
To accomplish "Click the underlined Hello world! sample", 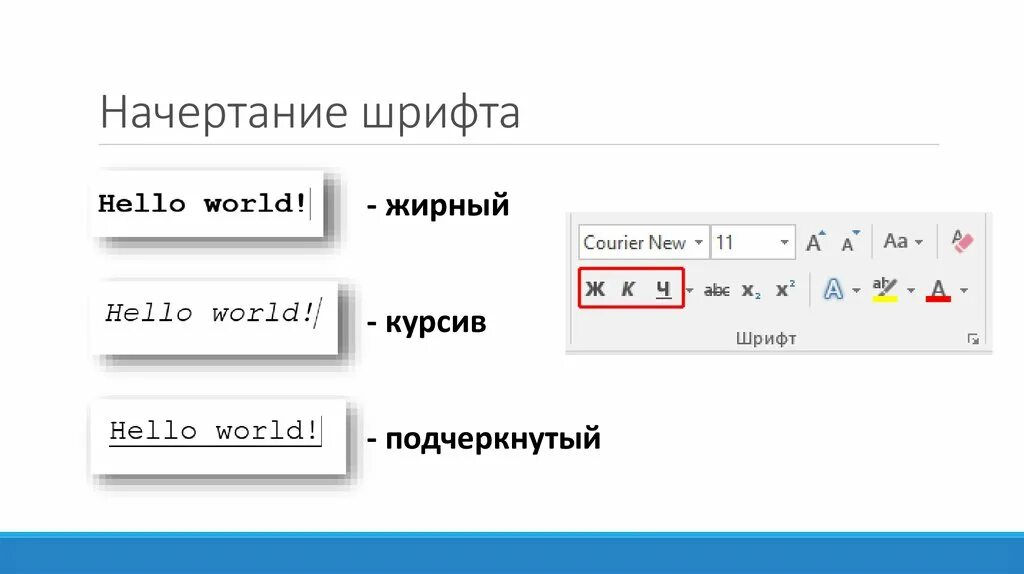I will pyautogui.click(x=215, y=431).
